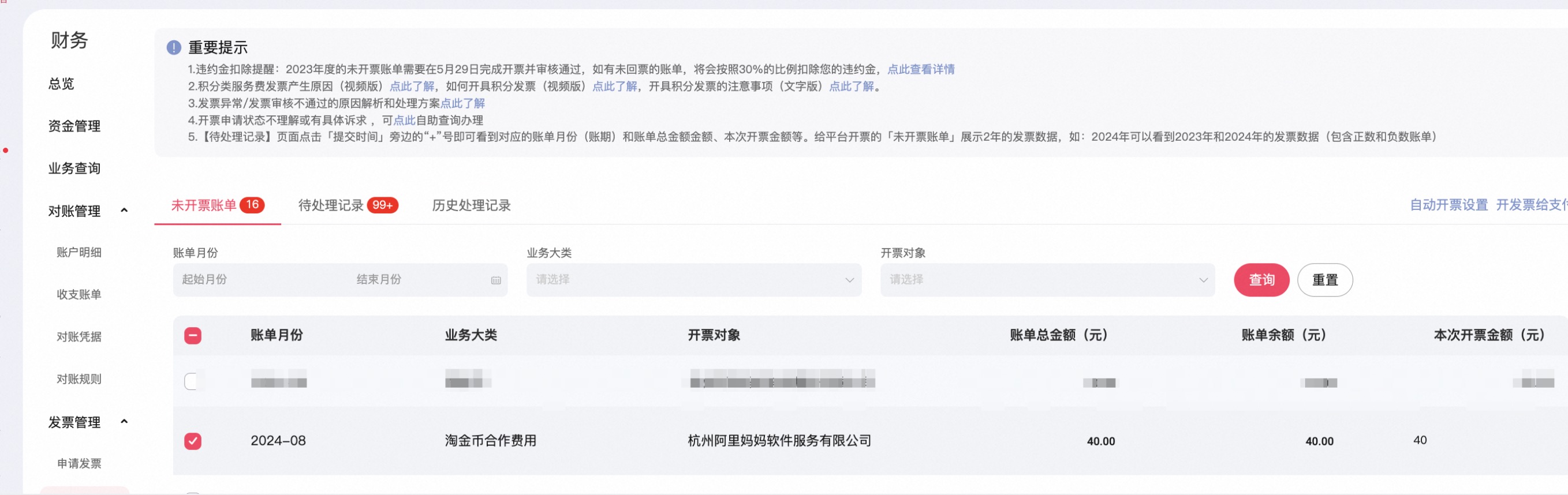Click the 淘金币合作费用 cell
This screenshot has width=1568, height=495.
[490, 441]
